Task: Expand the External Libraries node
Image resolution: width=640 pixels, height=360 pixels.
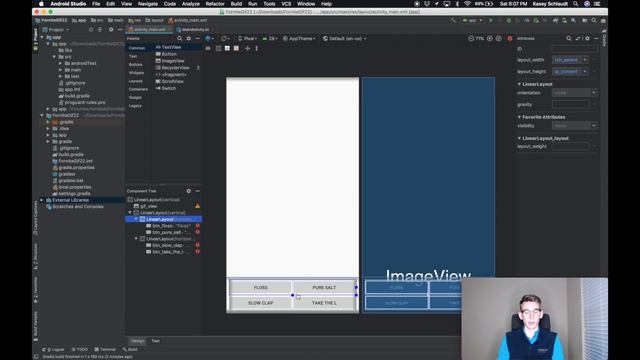Action: pyautogui.click(x=42, y=200)
